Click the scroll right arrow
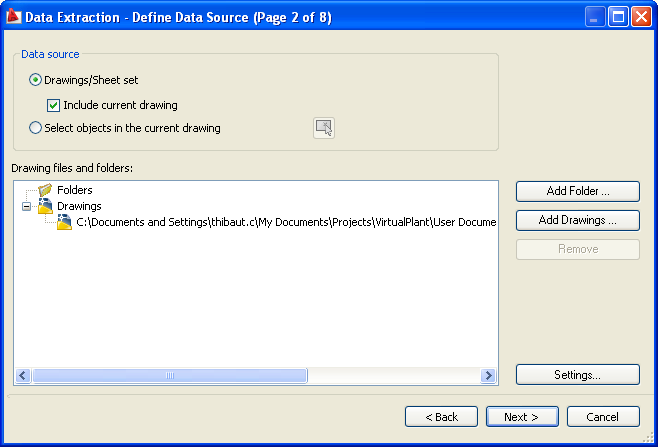658x447 pixels. click(488, 375)
